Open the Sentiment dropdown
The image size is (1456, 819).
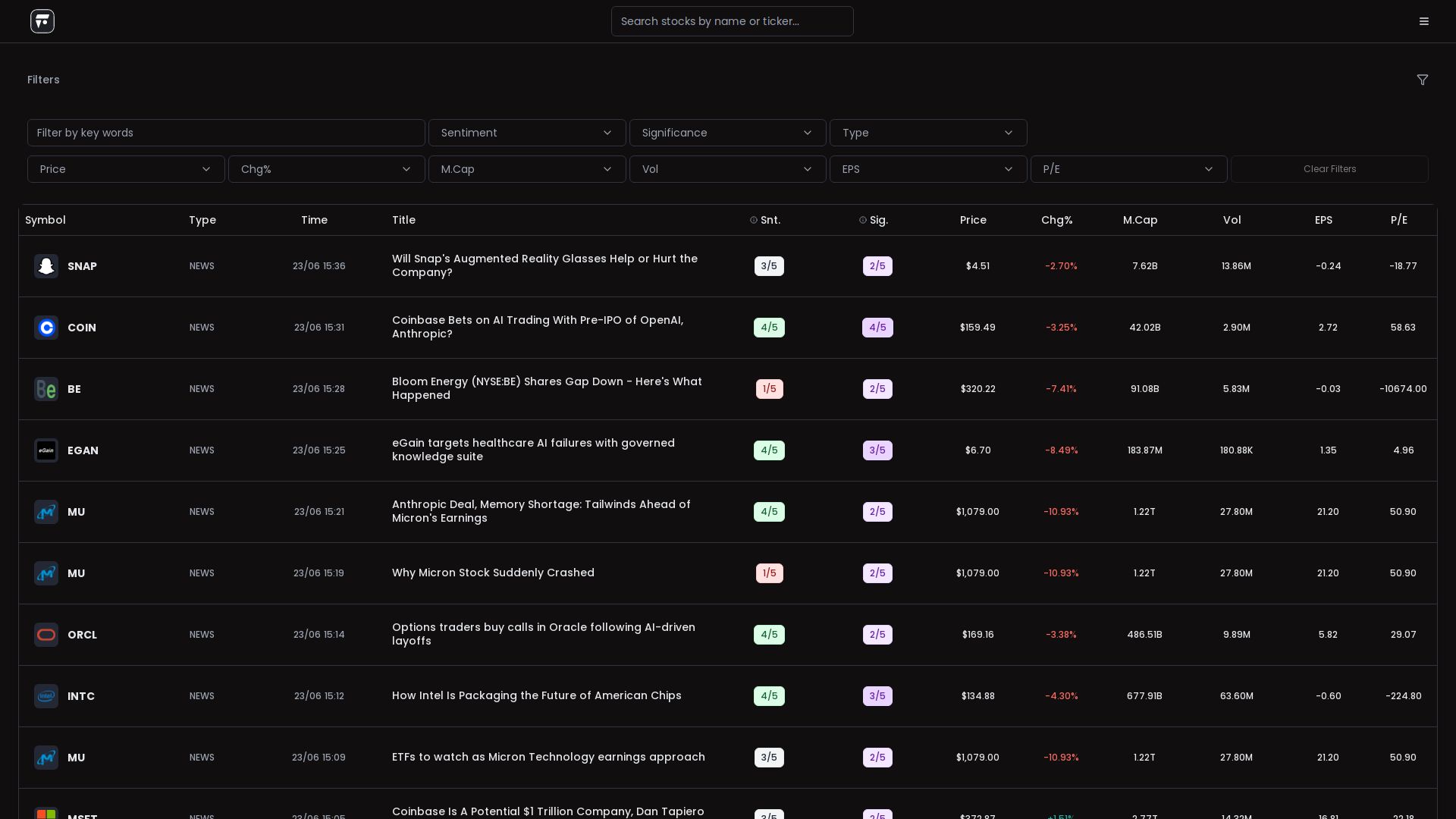pyautogui.click(x=527, y=133)
